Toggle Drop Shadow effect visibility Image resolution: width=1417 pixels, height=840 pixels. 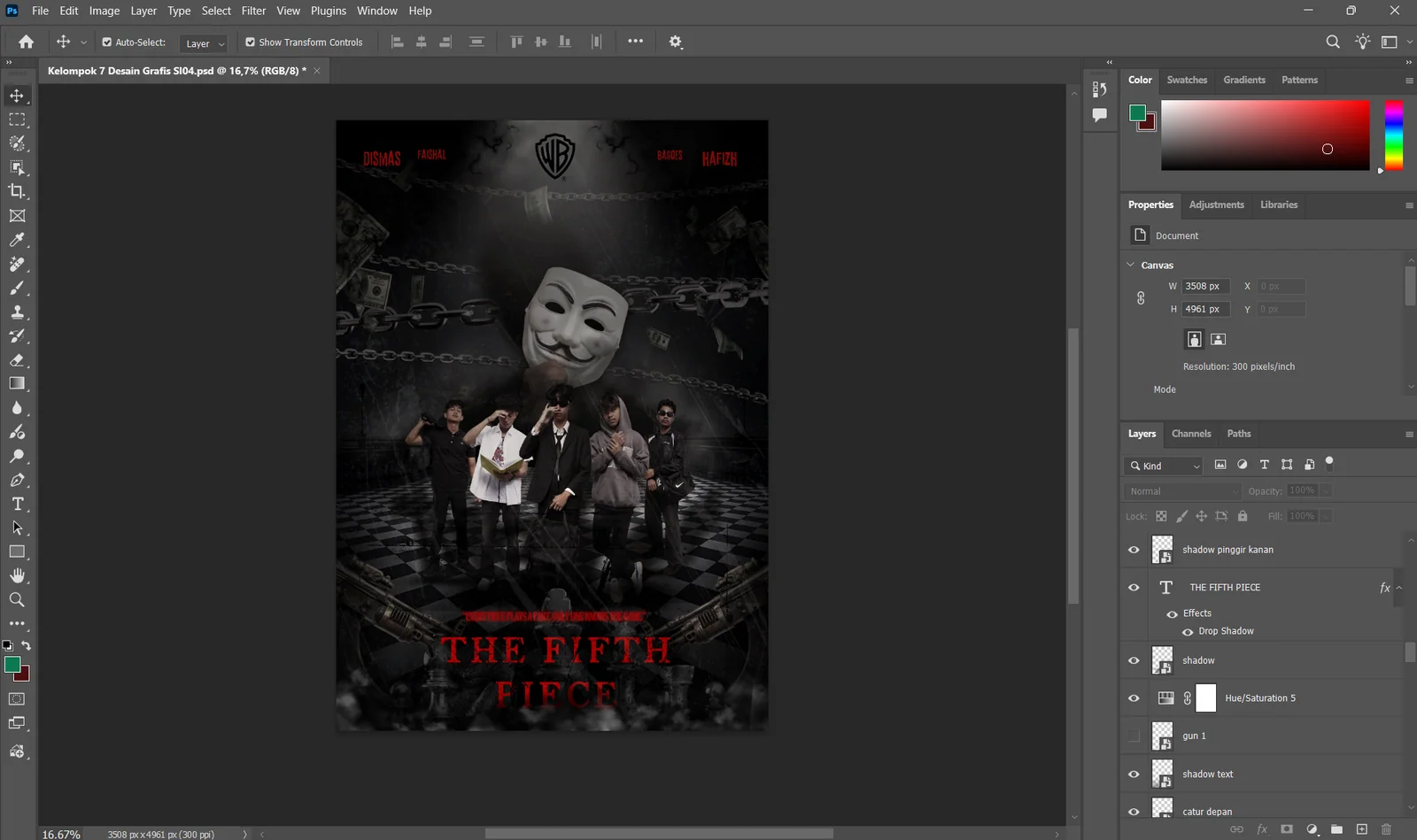1189,632
